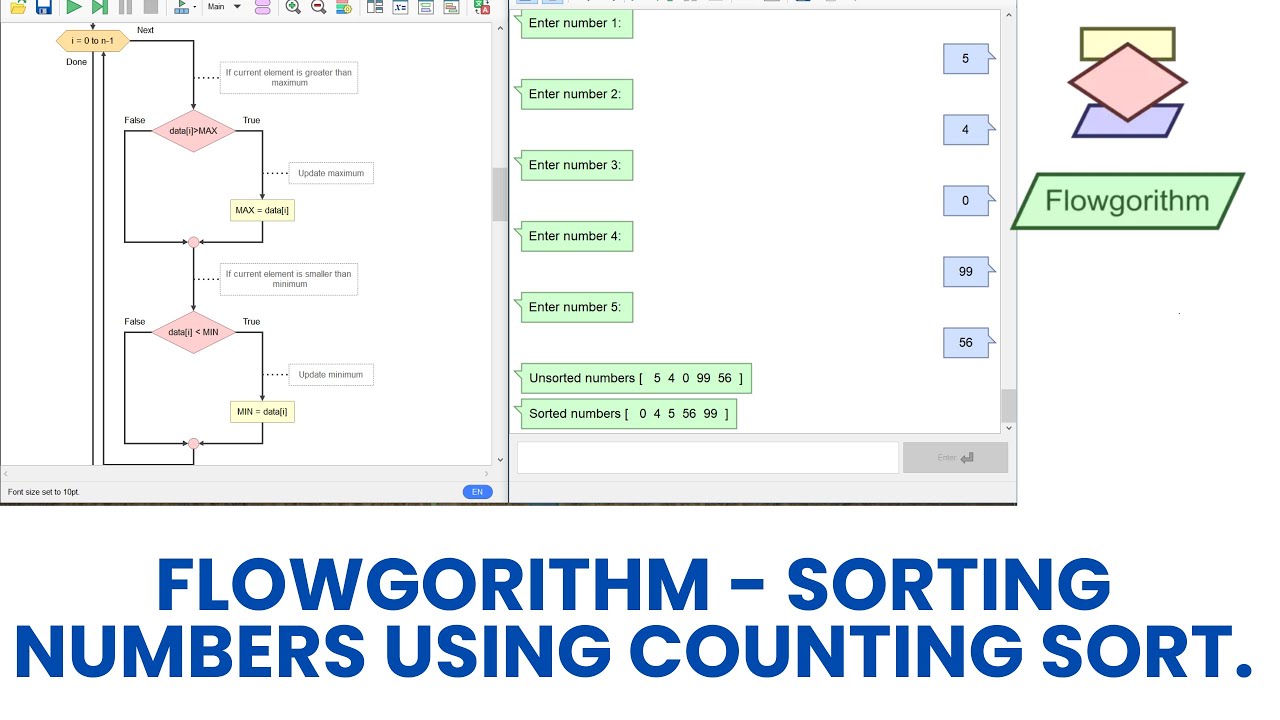Click the merge node below MIN assignment
The height and width of the screenshot is (720, 1280).
point(193,443)
